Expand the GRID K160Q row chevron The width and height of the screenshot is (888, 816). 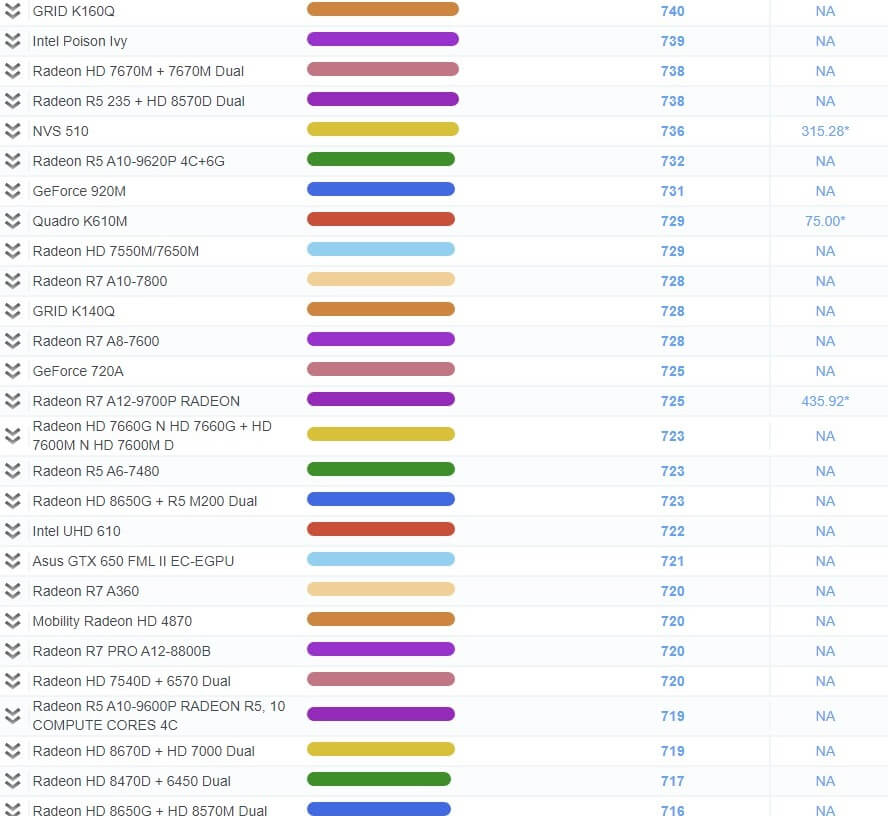(12, 11)
